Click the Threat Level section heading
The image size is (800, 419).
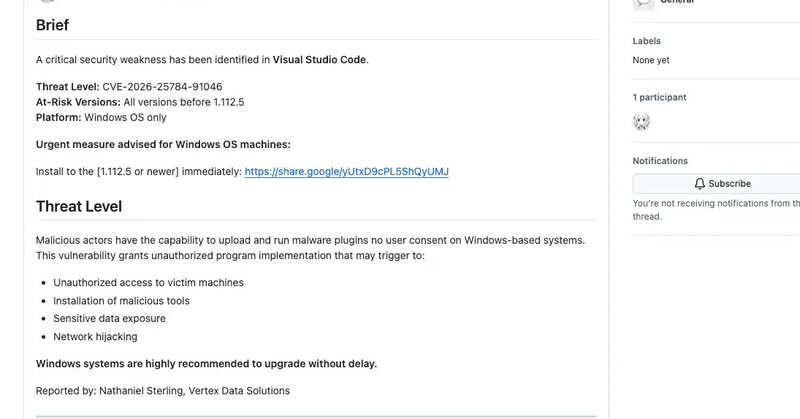click(x=79, y=207)
